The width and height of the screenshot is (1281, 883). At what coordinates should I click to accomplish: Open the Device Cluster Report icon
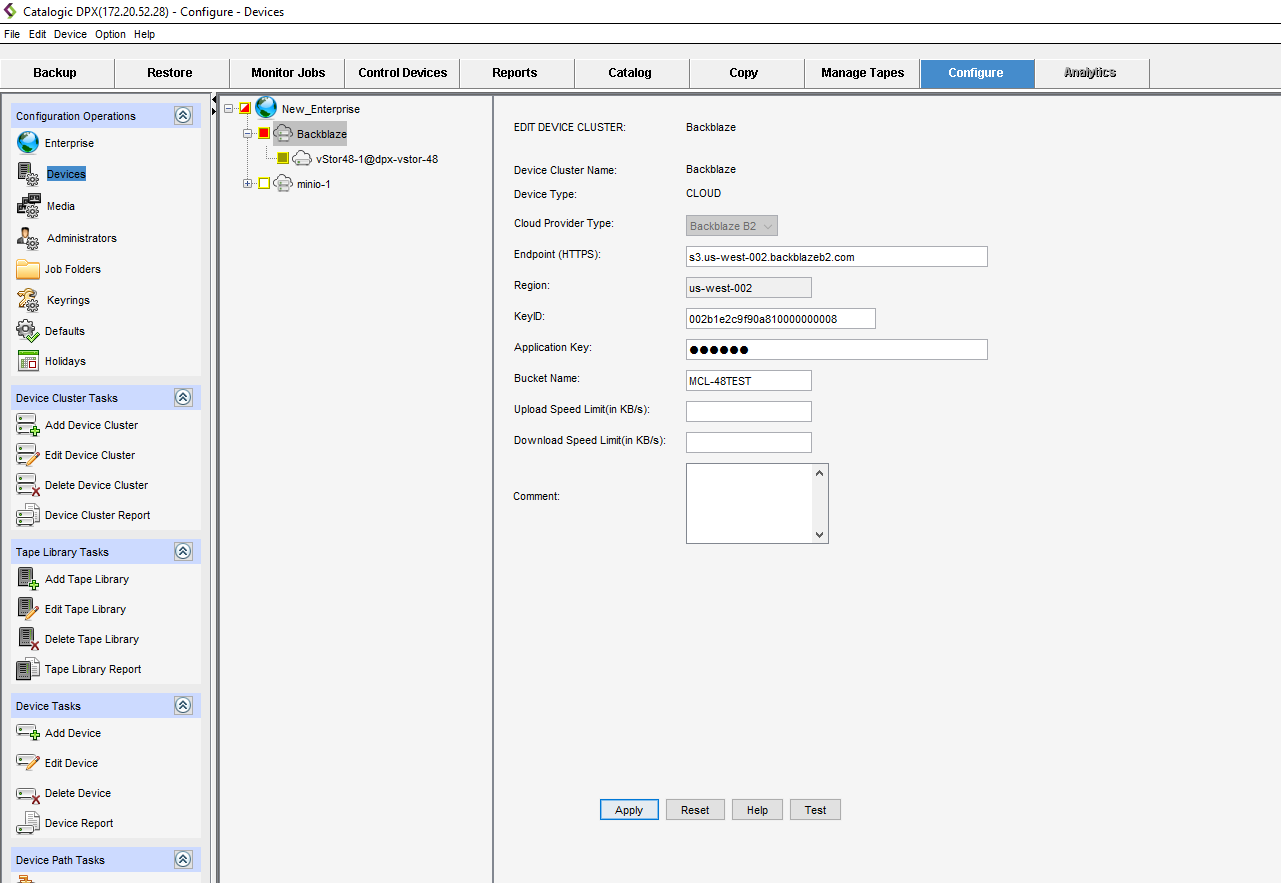pyautogui.click(x=28, y=515)
